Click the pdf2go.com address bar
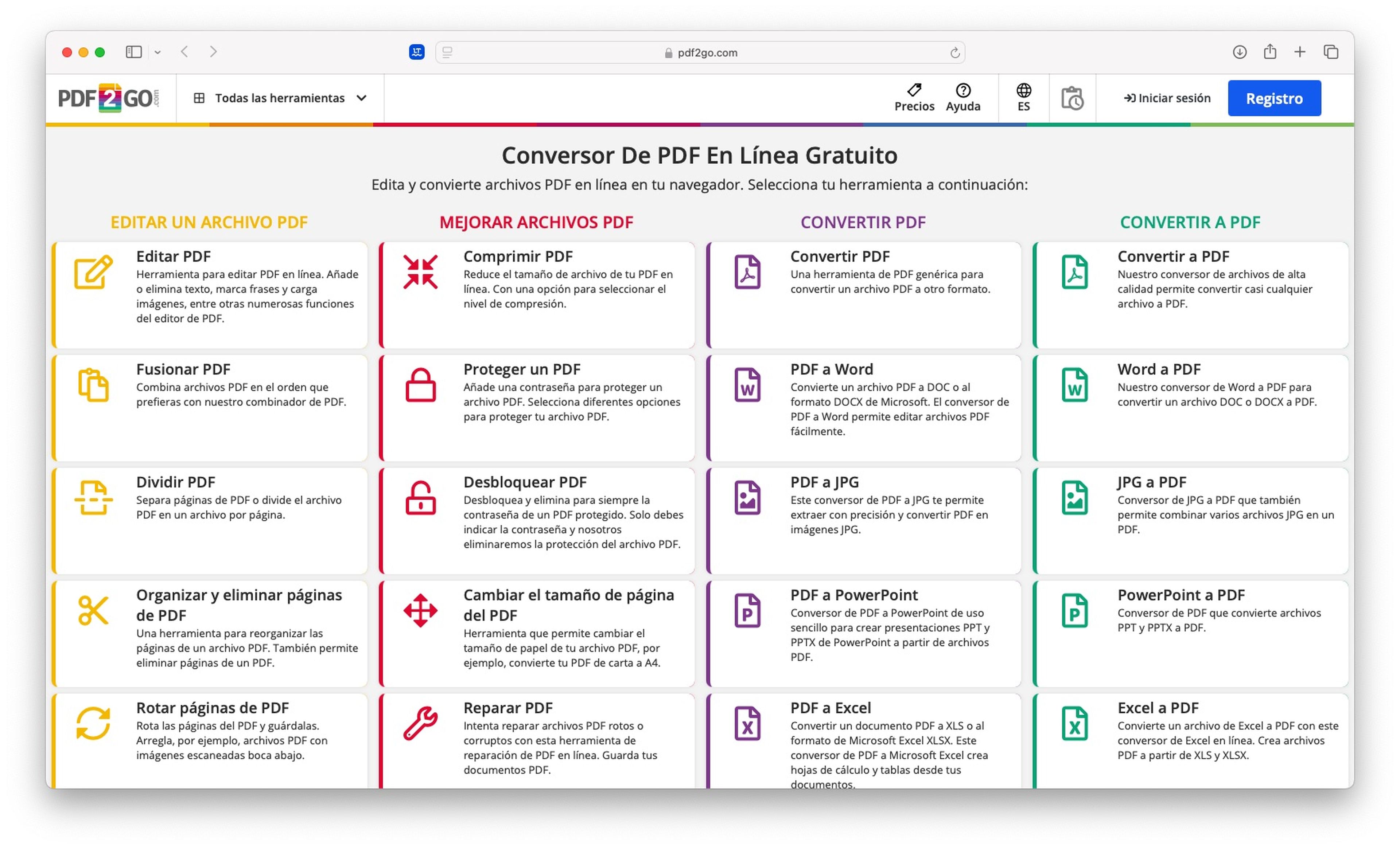The image size is (1400, 849). (x=700, y=52)
